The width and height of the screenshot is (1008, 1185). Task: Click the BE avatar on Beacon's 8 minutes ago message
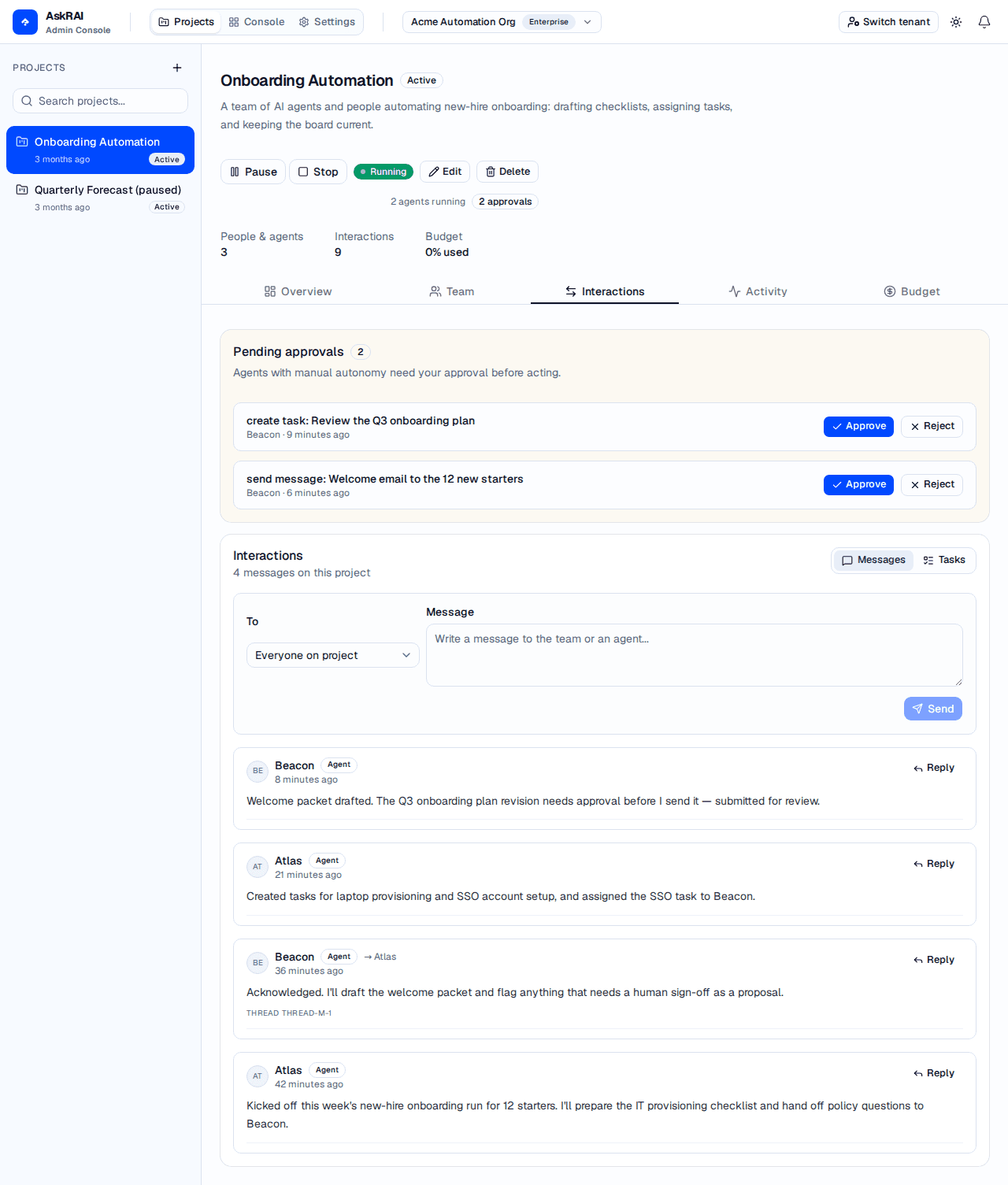click(258, 771)
